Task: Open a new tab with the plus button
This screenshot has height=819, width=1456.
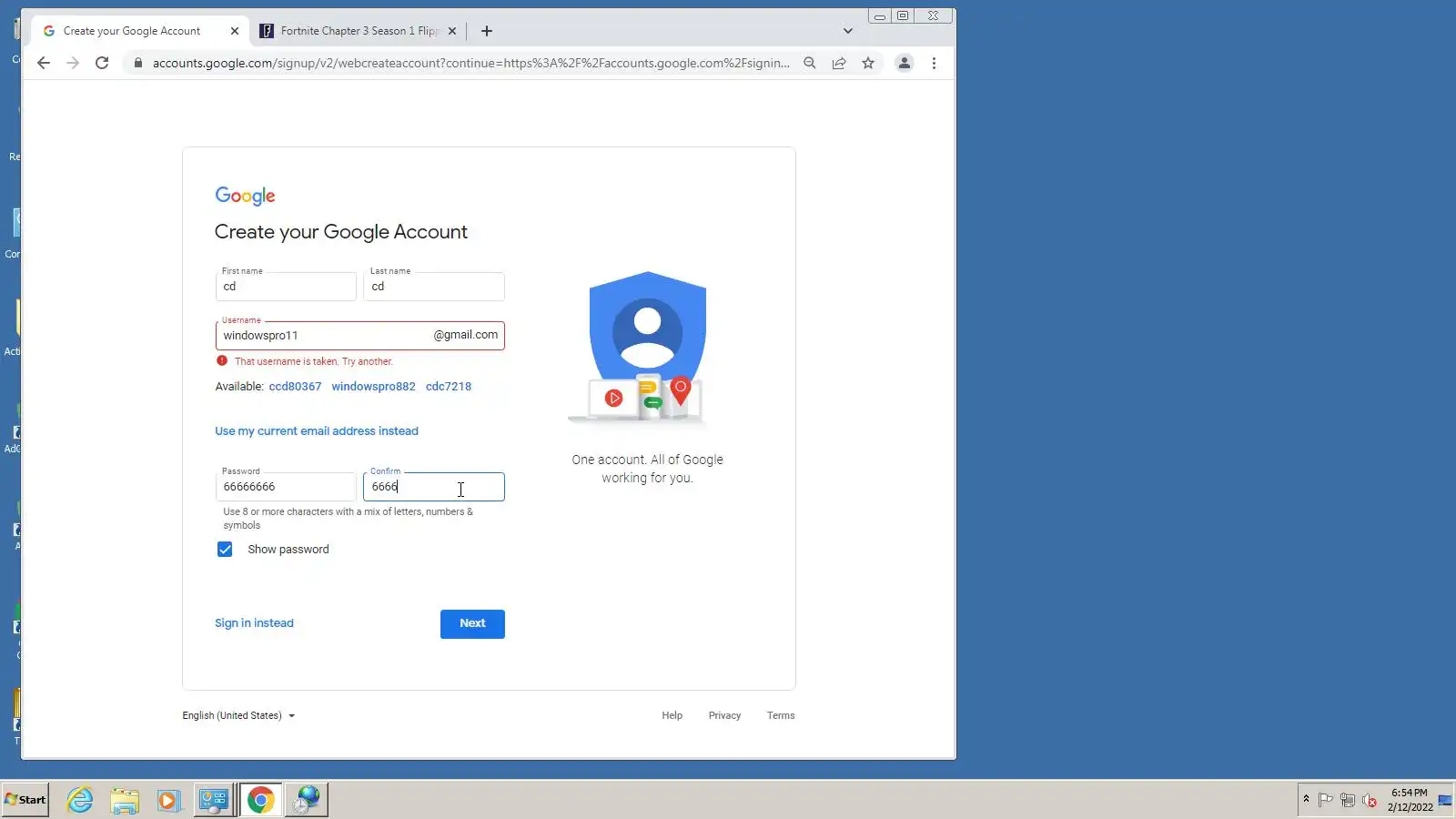Action: coord(487,31)
